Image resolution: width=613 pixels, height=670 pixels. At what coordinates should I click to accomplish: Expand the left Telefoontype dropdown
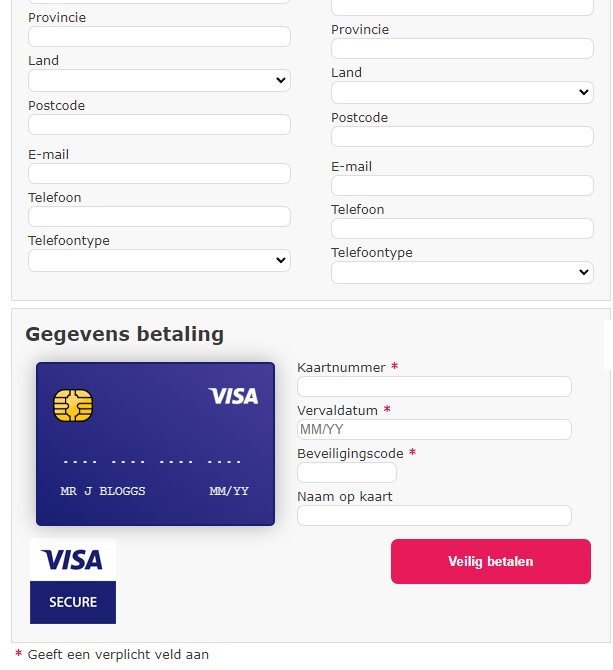tap(159, 261)
